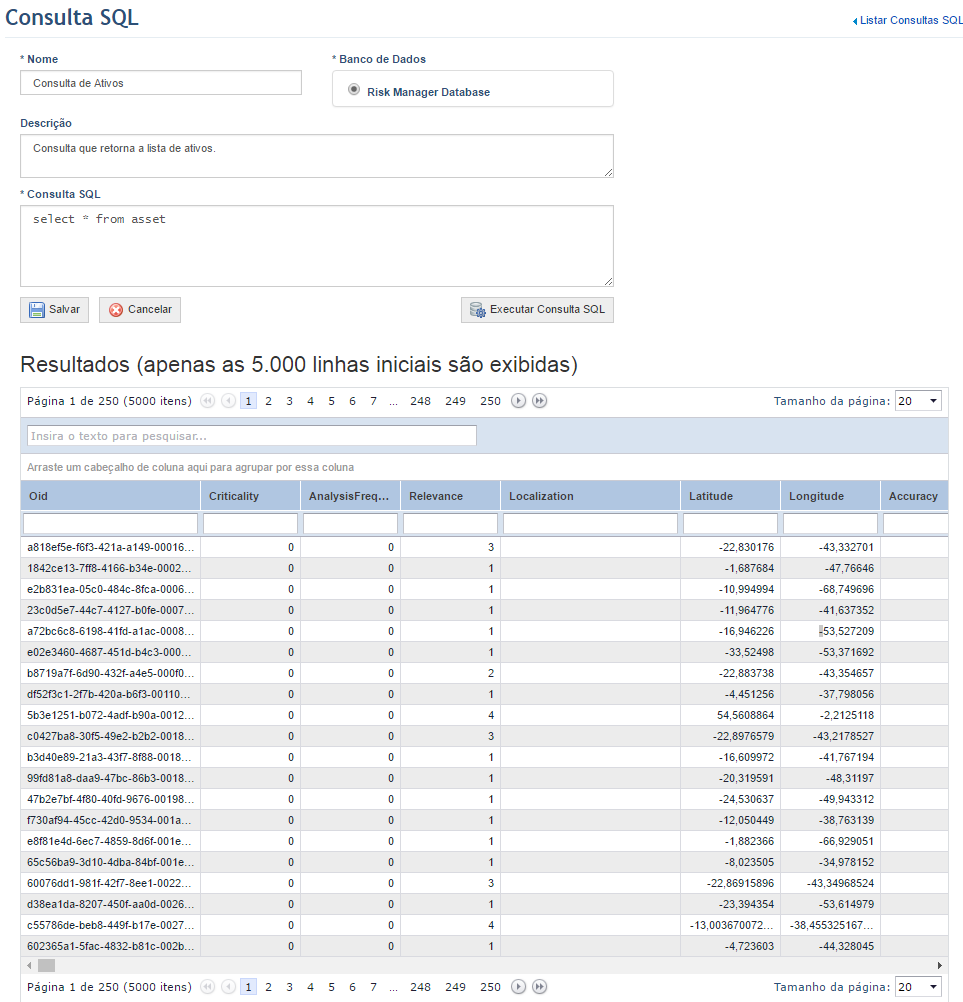The image size is (963, 1002).
Task: Click the filter box under Latitude column
Action: (x=730, y=523)
